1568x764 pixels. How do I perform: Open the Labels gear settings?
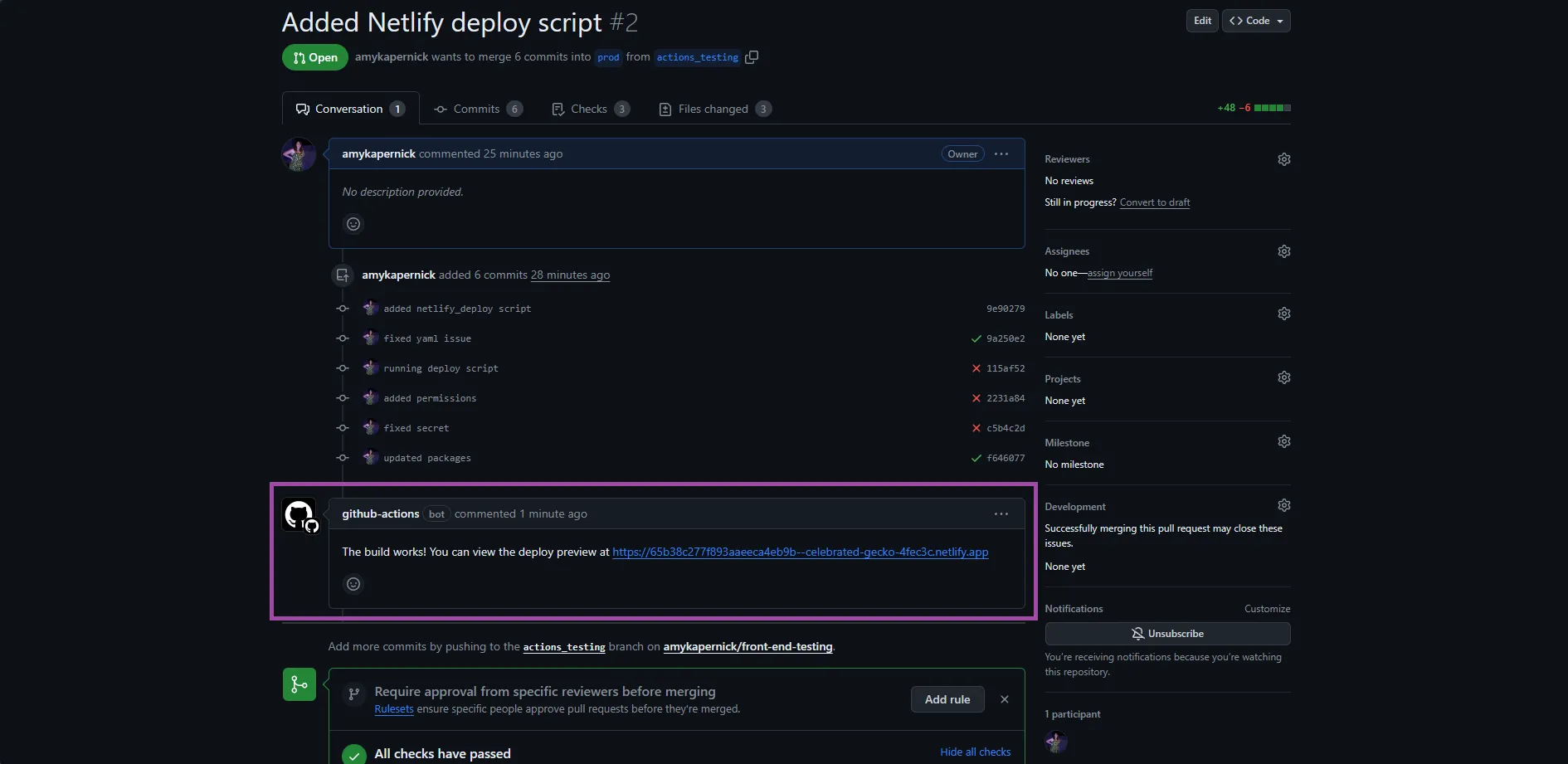click(1283, 314)
